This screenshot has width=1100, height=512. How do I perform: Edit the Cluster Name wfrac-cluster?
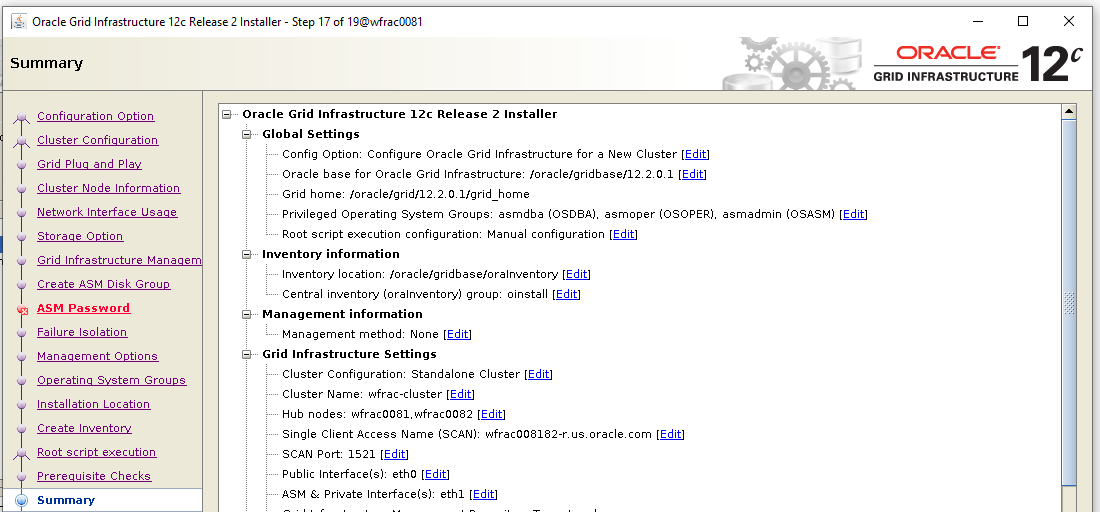point(460,394)
